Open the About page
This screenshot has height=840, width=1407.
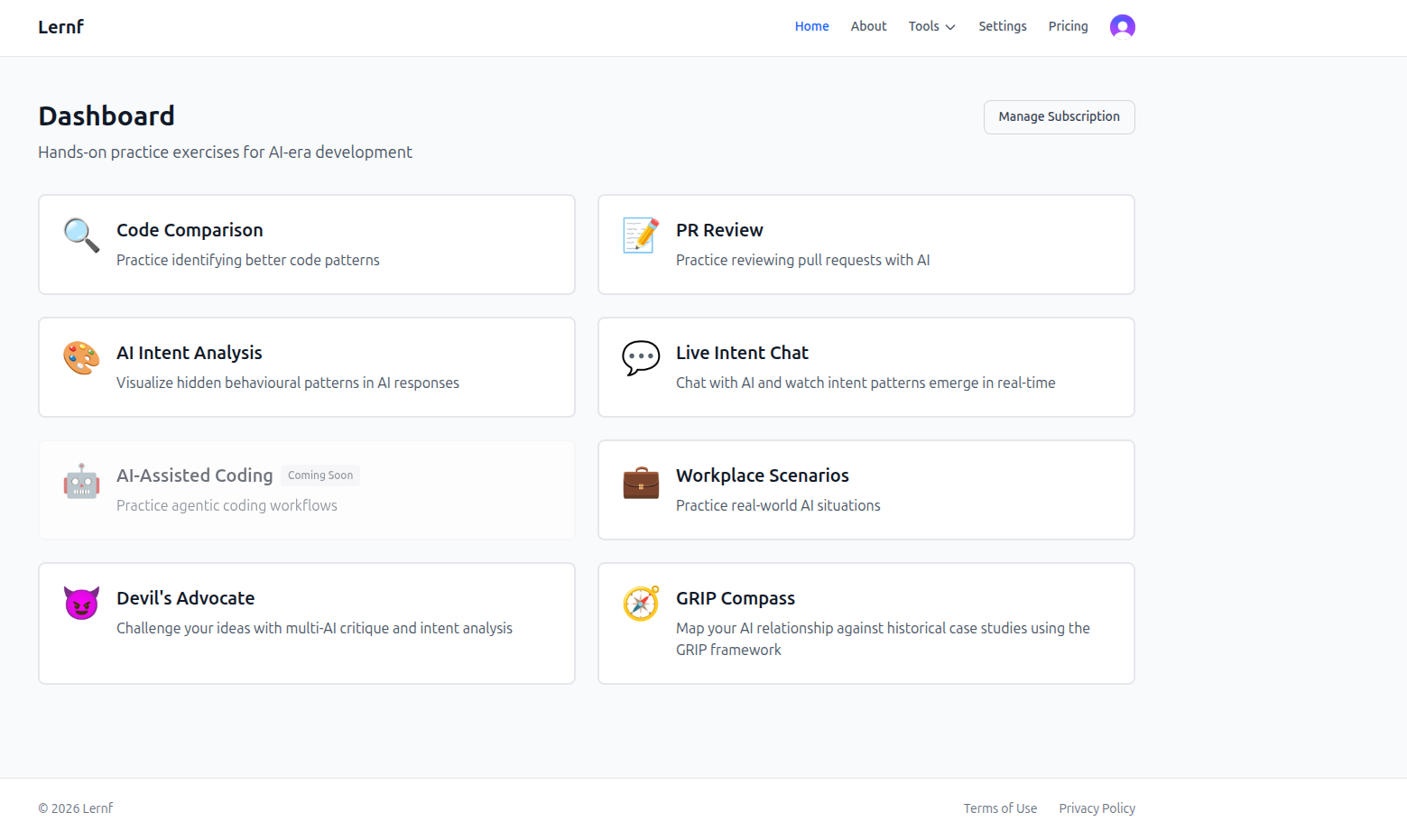[868, 27]
